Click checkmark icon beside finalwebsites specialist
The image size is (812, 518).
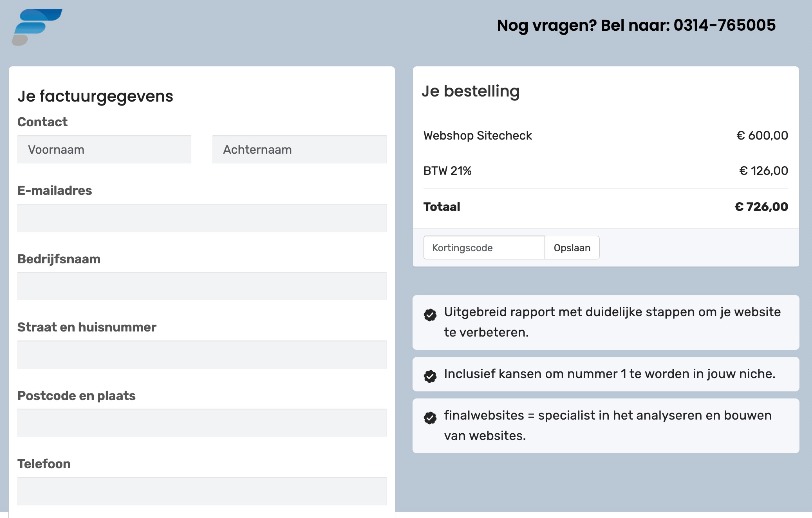click(430, 417)
